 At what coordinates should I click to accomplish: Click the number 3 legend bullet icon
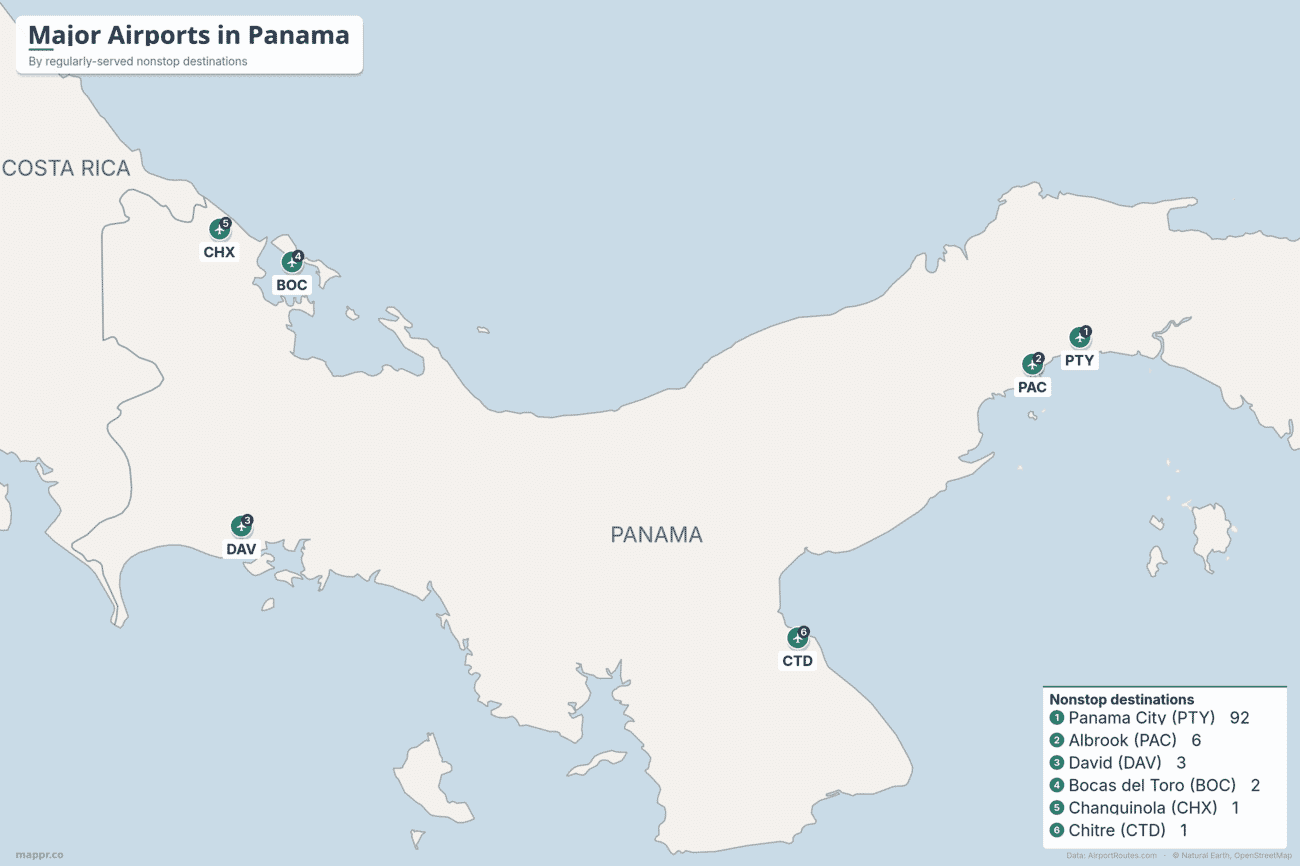point(1057,763)
